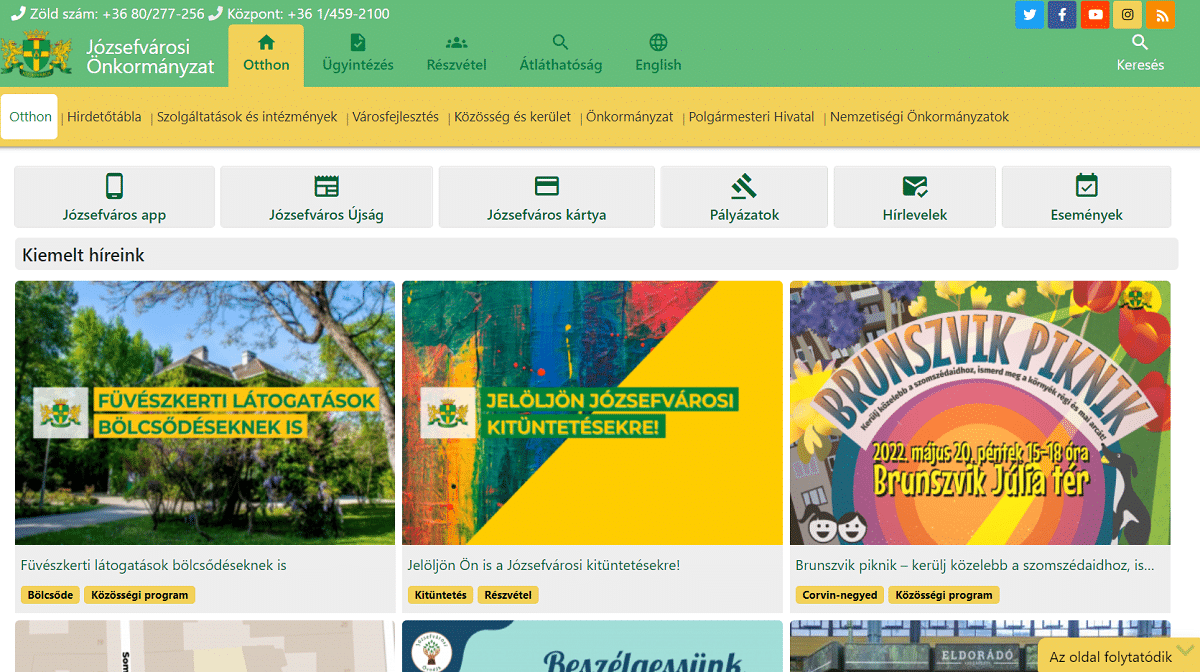The height and width of the screenshot is (672, 1200).
Task: Open the Beszélgessünk news image
Action: pyautogui.click(x=592, y=646)
